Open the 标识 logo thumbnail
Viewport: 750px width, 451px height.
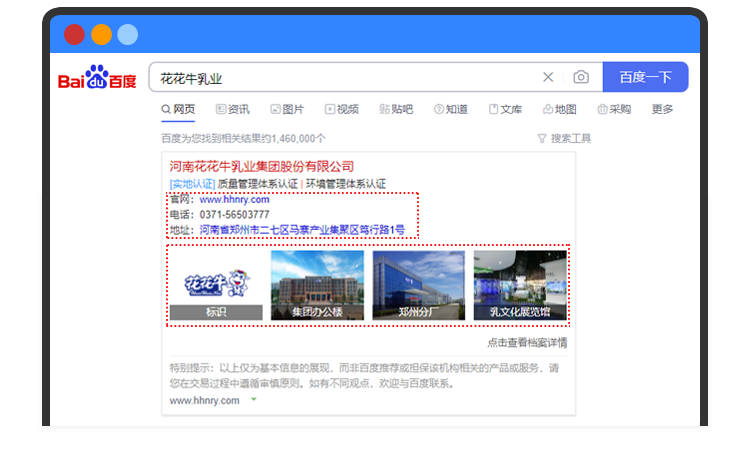point(216,286)
